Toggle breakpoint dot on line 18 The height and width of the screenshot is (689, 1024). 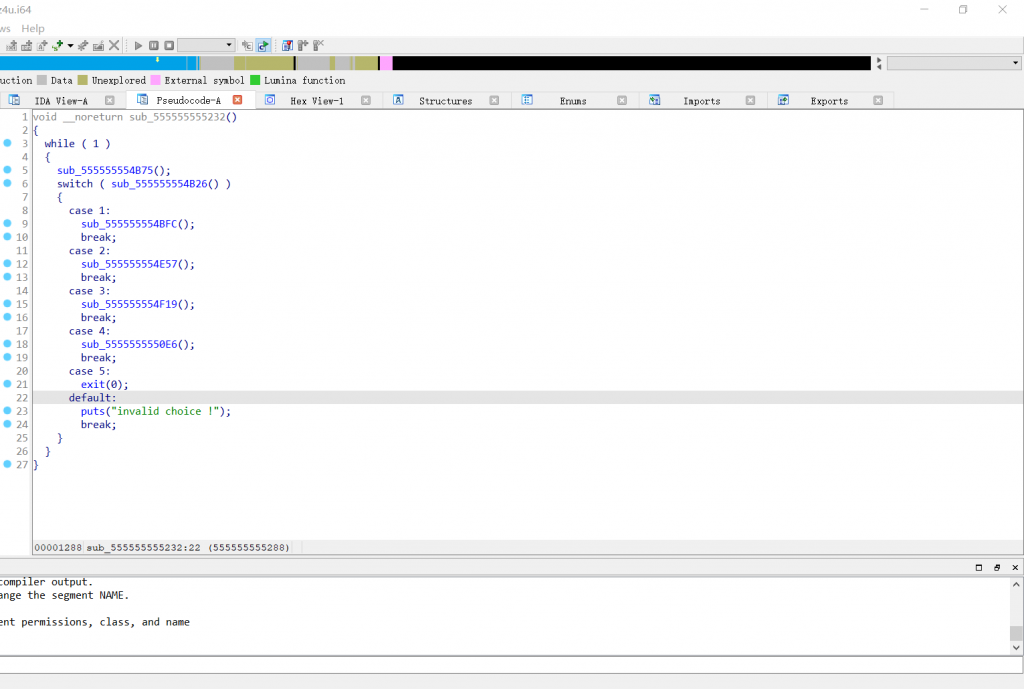tap(7, 344)
